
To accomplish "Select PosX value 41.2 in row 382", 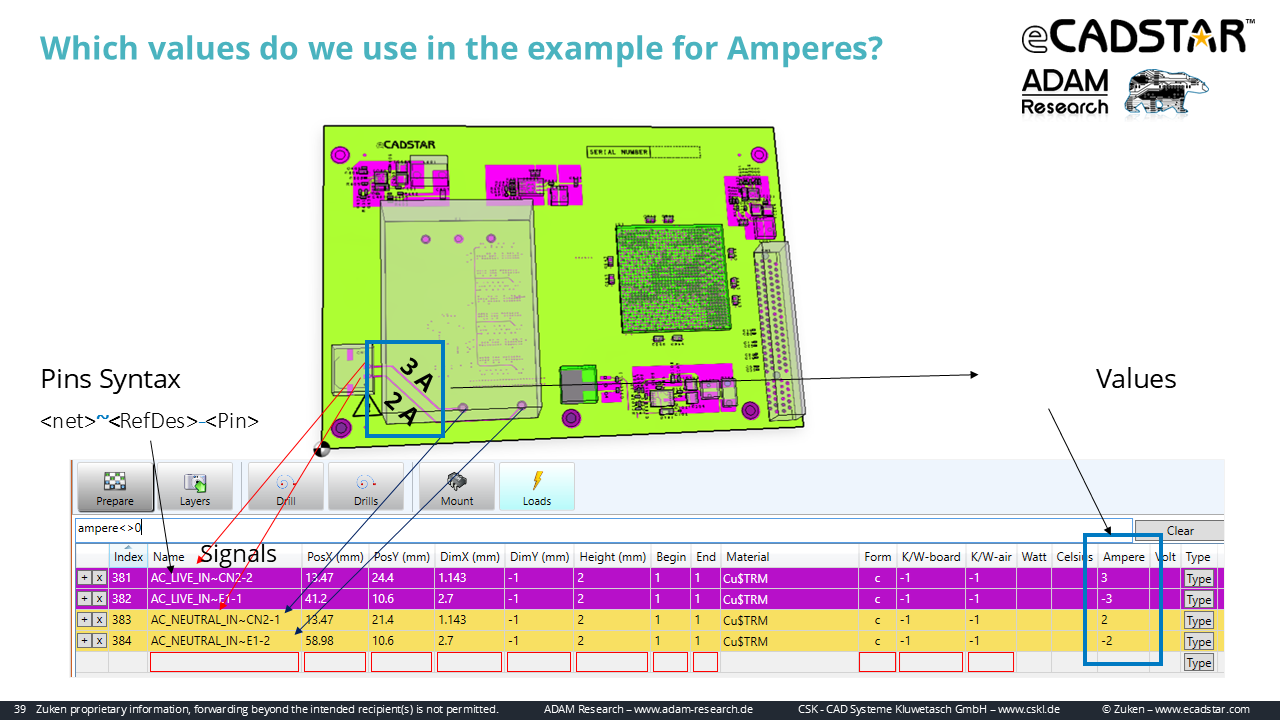I will [335, 599].
